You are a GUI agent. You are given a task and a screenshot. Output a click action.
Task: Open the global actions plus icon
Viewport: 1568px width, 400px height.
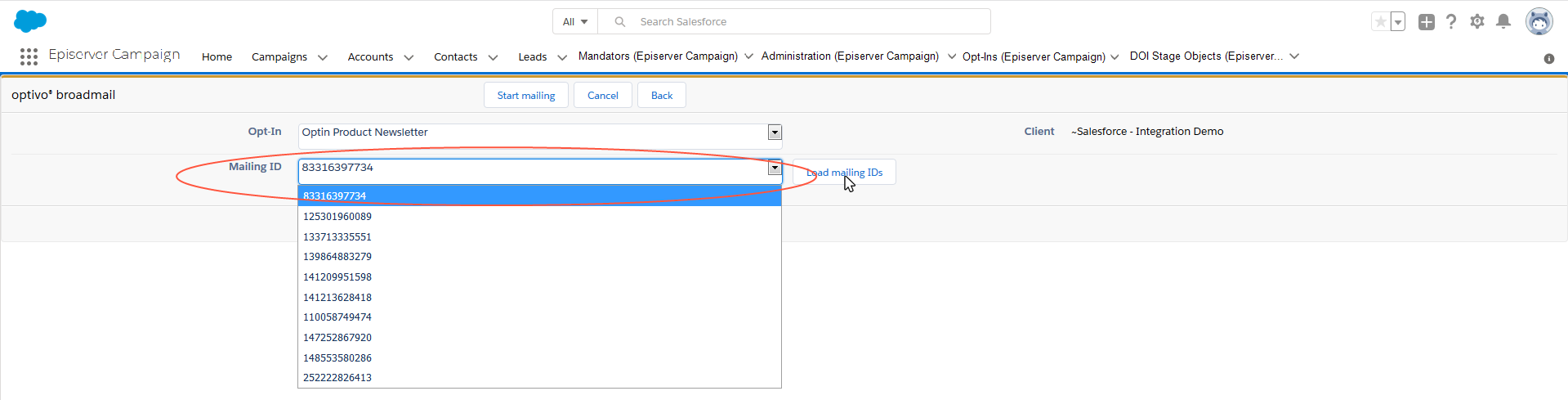click(x=1426, y=22)
